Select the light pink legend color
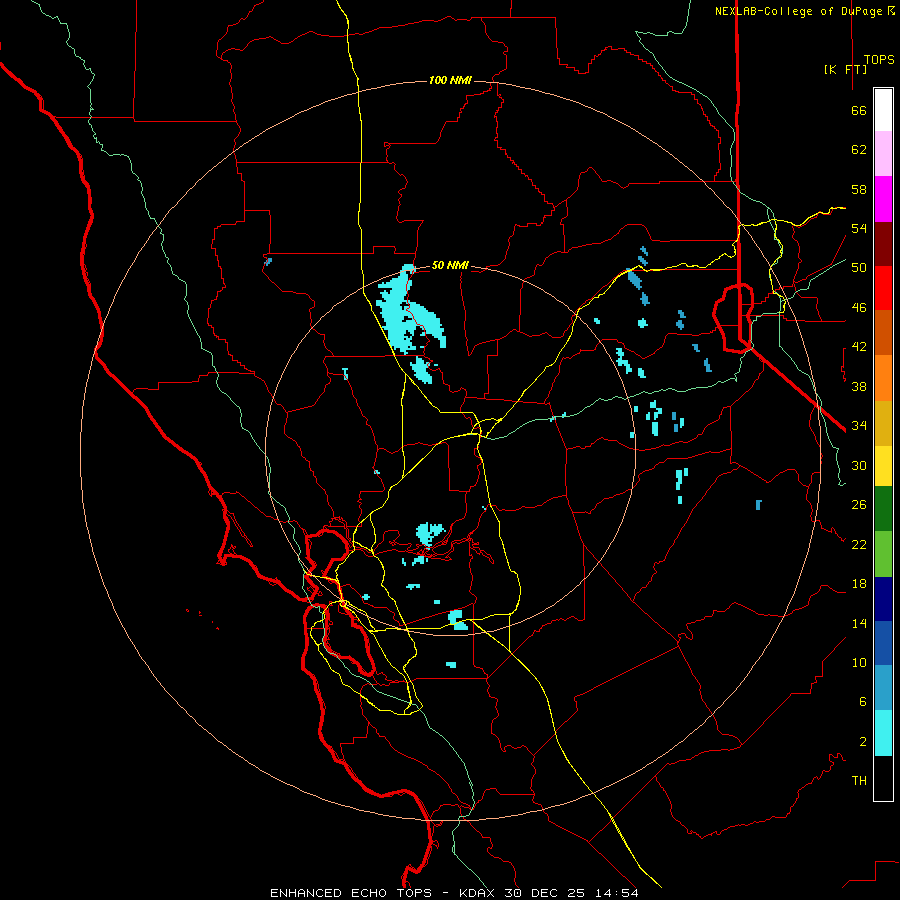Image resolution: width=900 pixels, height=900 pixels. (883, 154)
